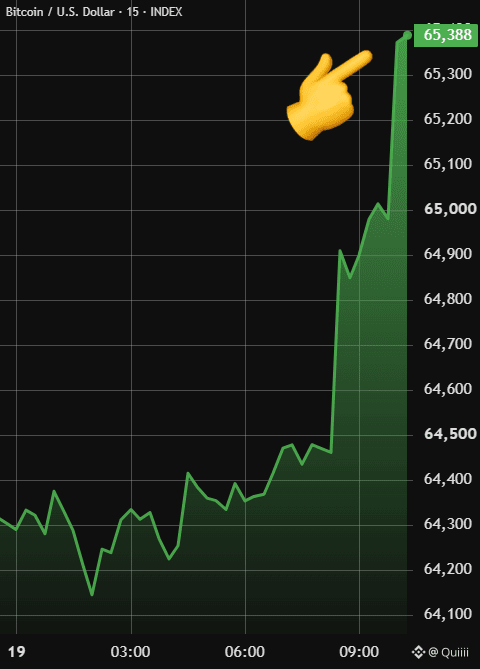Click the pointing hand emoji
The image size is (480, 669).
coord(329,96)
